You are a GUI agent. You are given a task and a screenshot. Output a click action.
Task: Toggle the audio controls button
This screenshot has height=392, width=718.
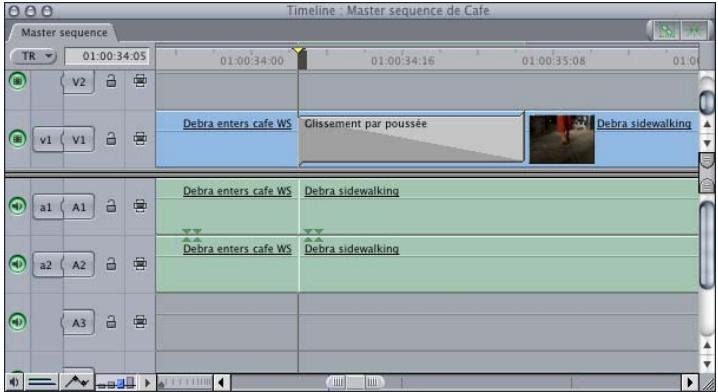point(15,381)
